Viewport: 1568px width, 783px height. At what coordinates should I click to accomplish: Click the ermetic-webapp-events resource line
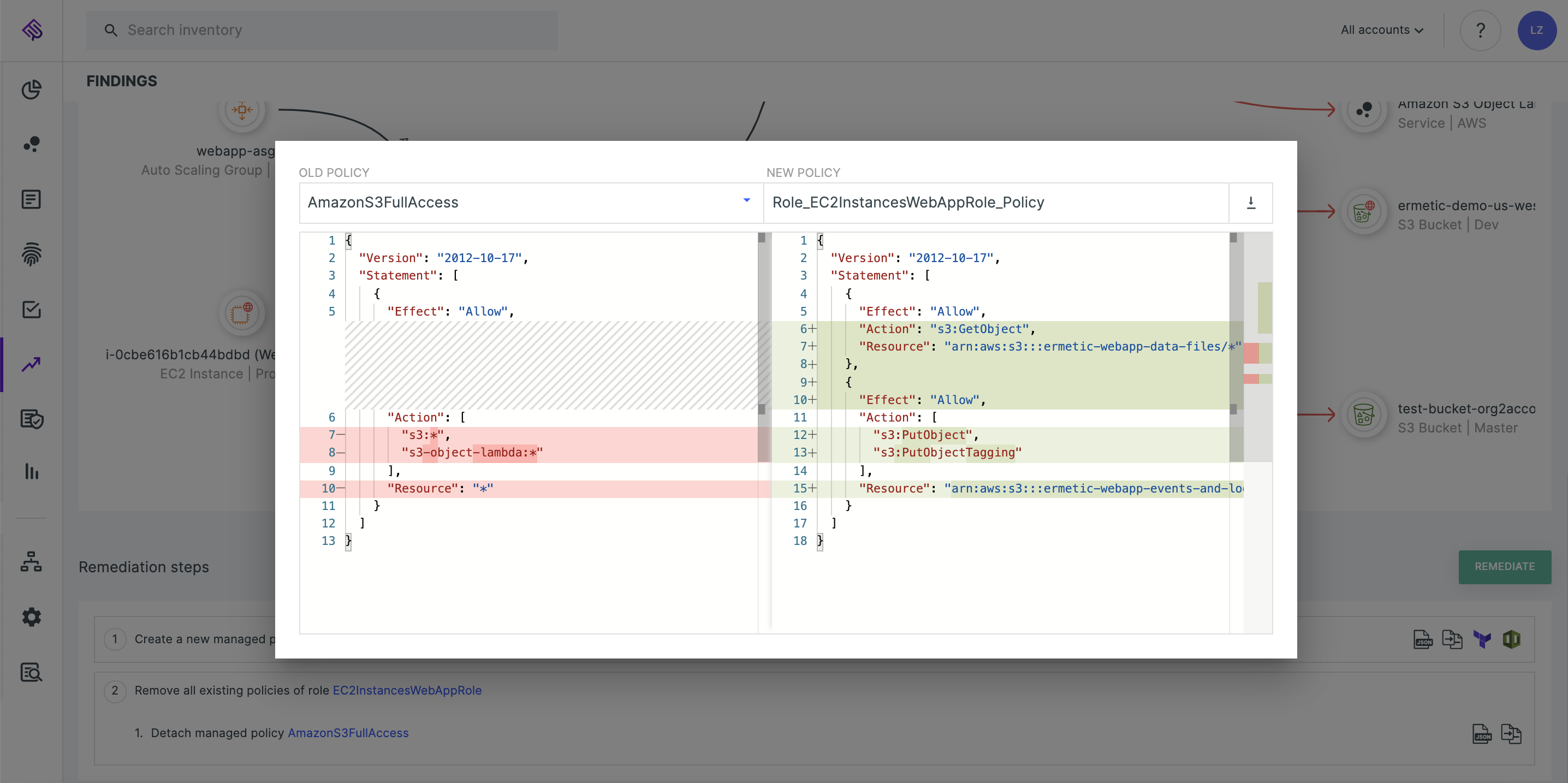pyautogui.click(x=1007, y=489)
